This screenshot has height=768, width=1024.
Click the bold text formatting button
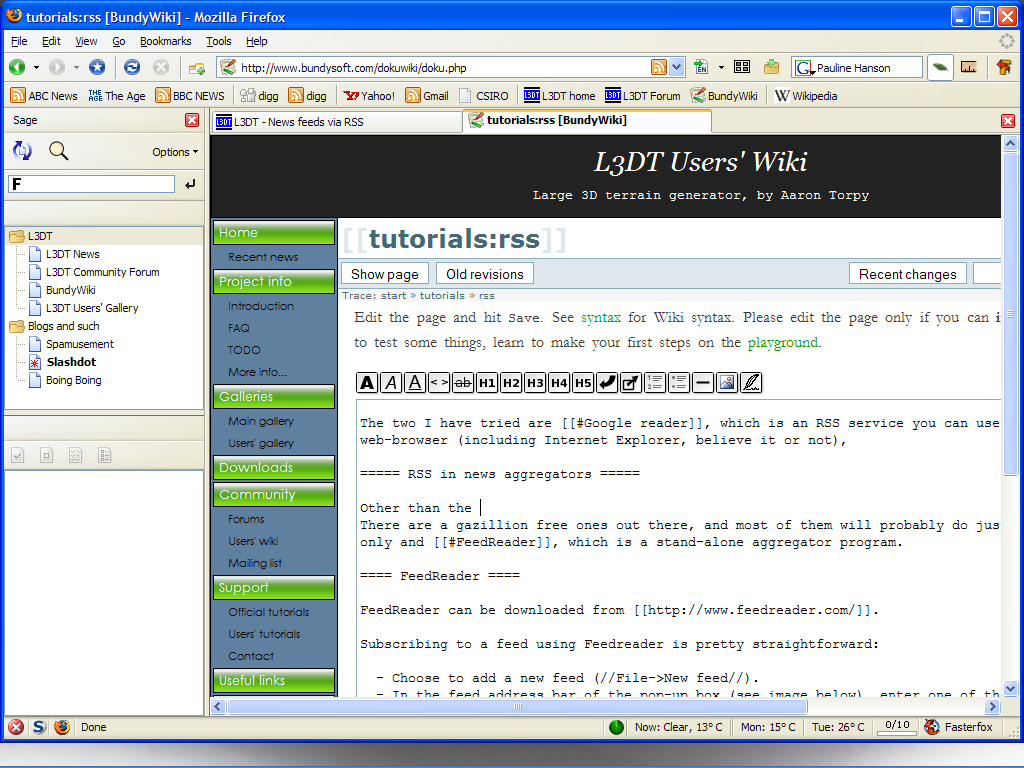click(x=367, y=382)
